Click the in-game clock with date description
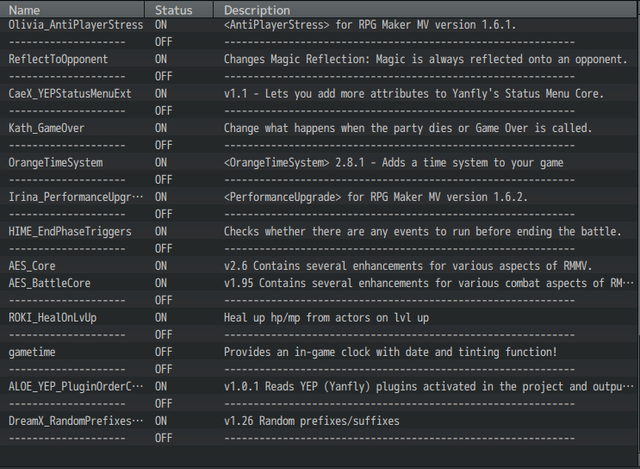Viewport: 640px width, 469px height. pos(390,352)
